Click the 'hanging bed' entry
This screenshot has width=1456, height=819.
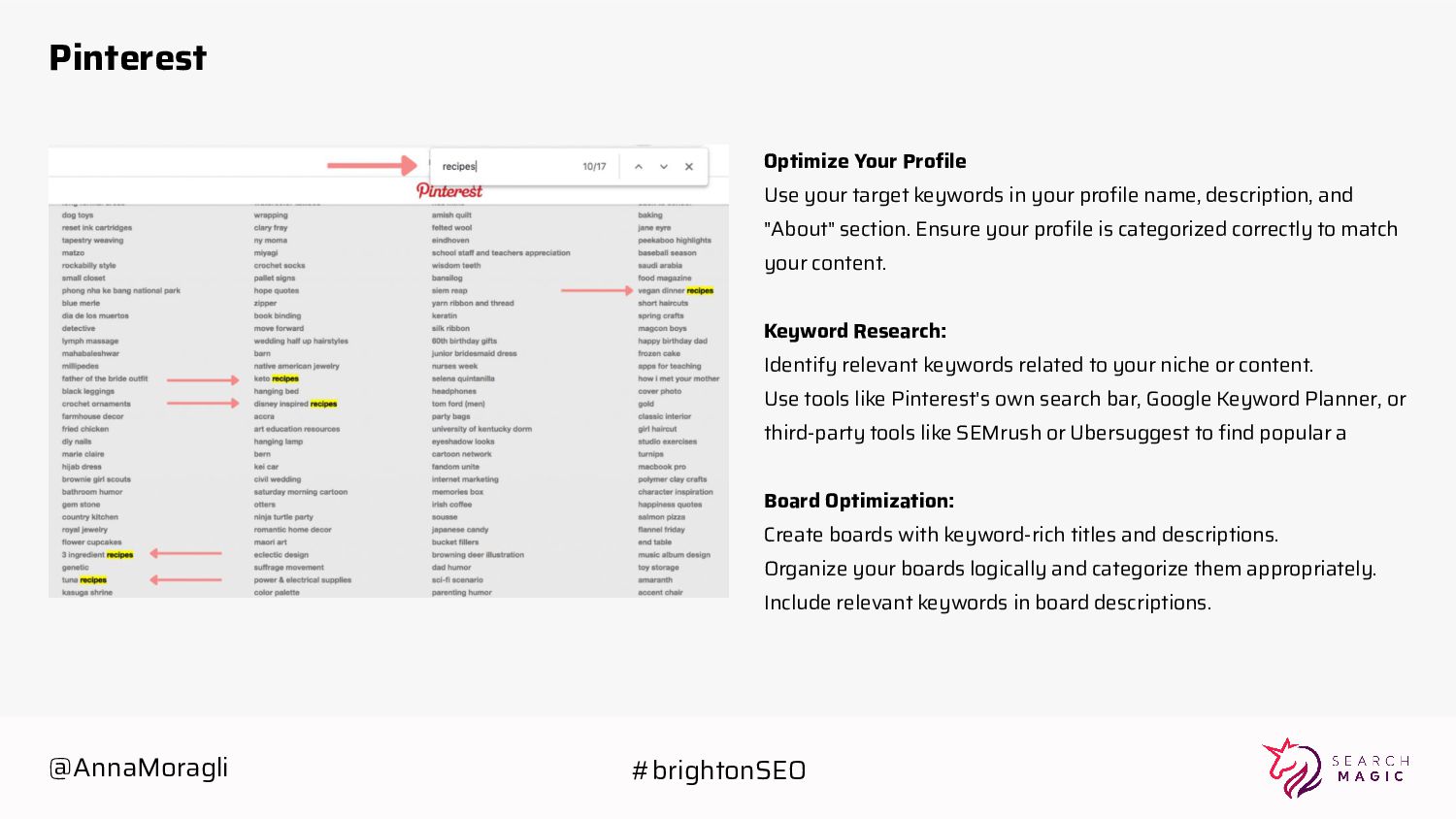[x=277, y=392]
